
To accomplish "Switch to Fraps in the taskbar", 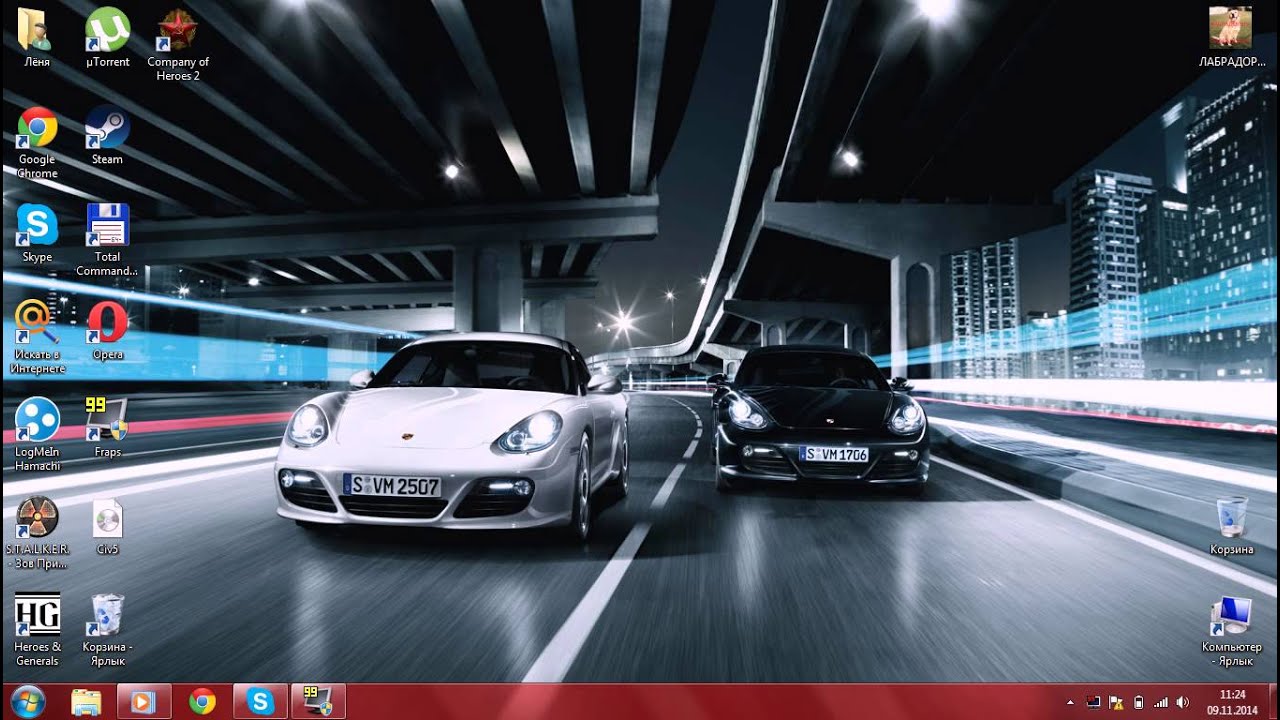I will [318, 701].
